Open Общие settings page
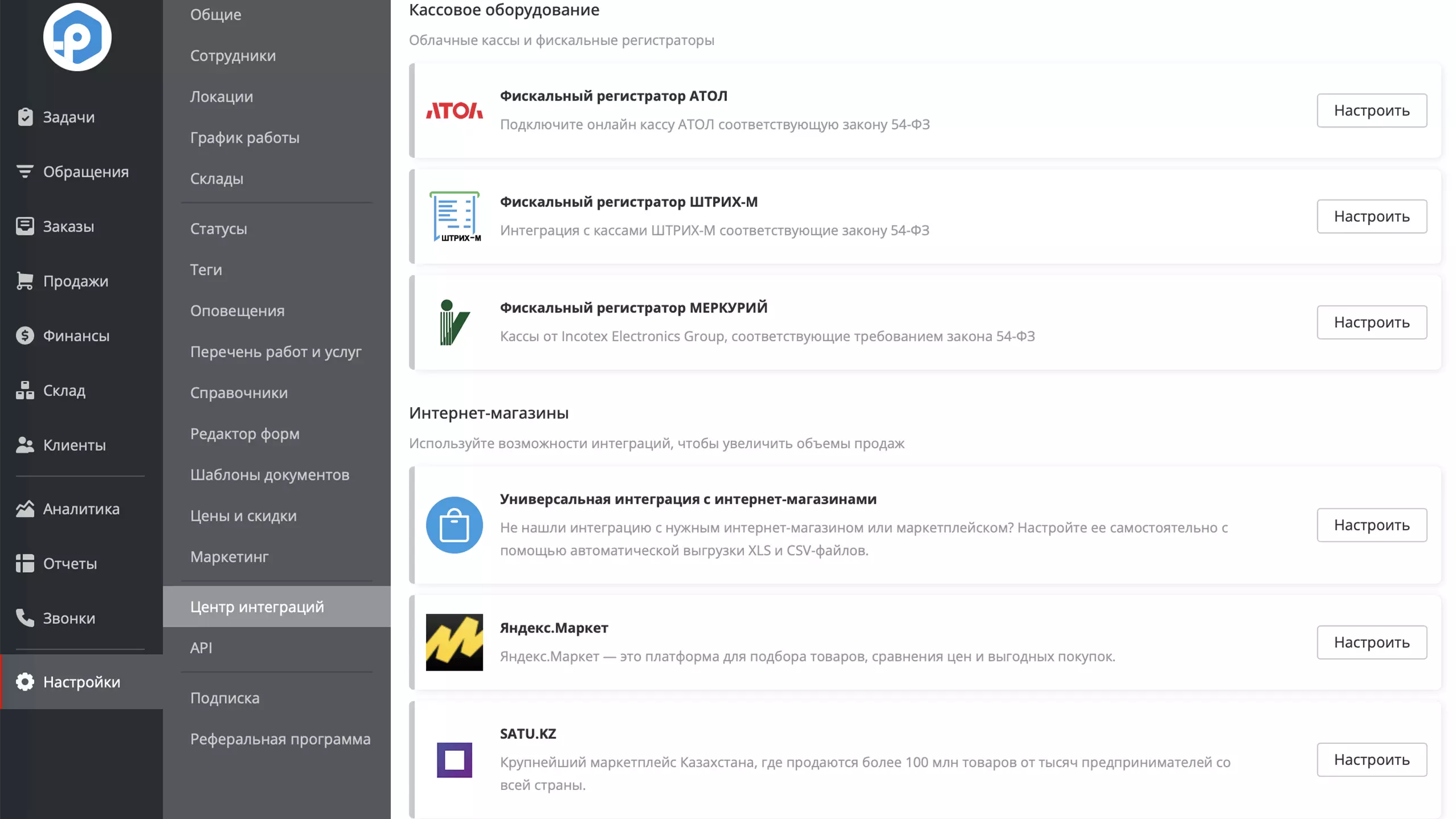This screenshot has height=819, width=1456. (276, 15)
